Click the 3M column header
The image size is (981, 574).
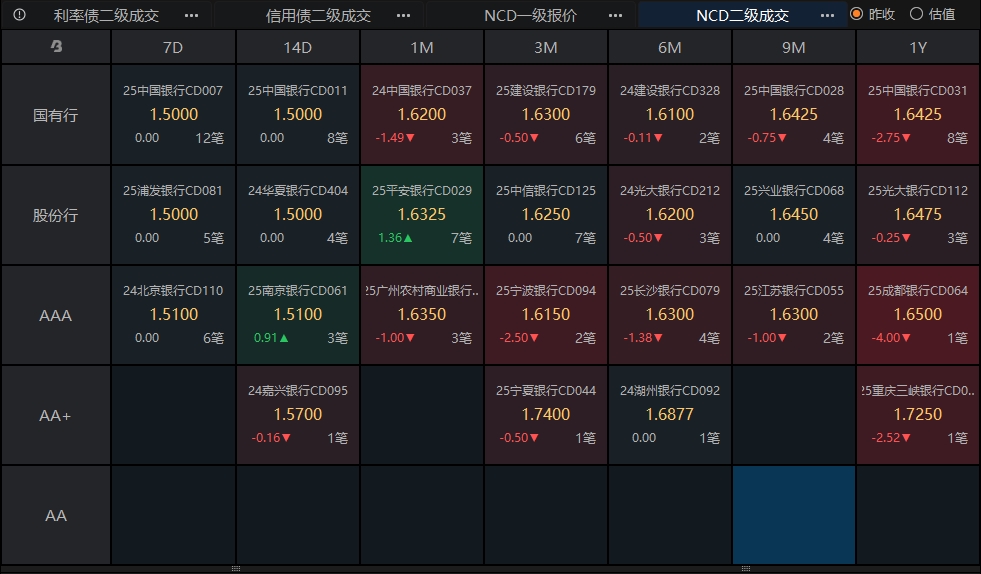click(546, 47)
